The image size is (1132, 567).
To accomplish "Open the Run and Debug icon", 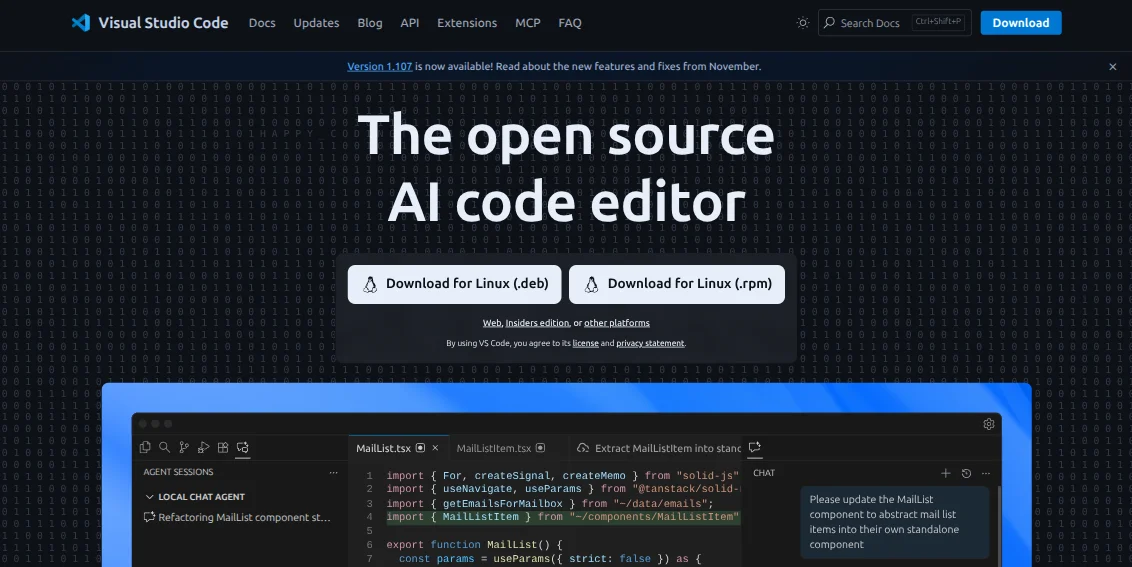I will tap(203, 447).
